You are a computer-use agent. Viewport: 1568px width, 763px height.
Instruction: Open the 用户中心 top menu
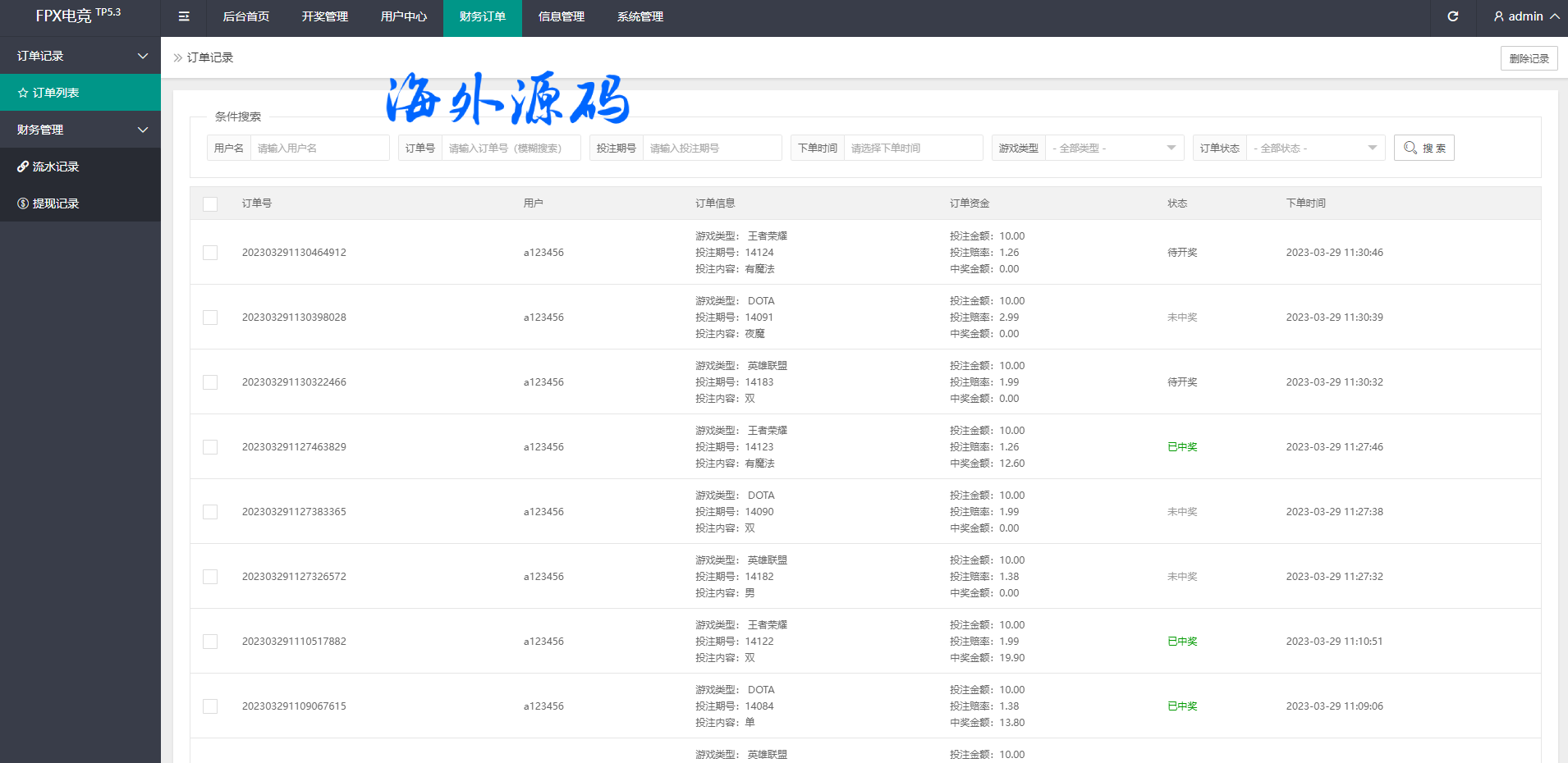403,16
